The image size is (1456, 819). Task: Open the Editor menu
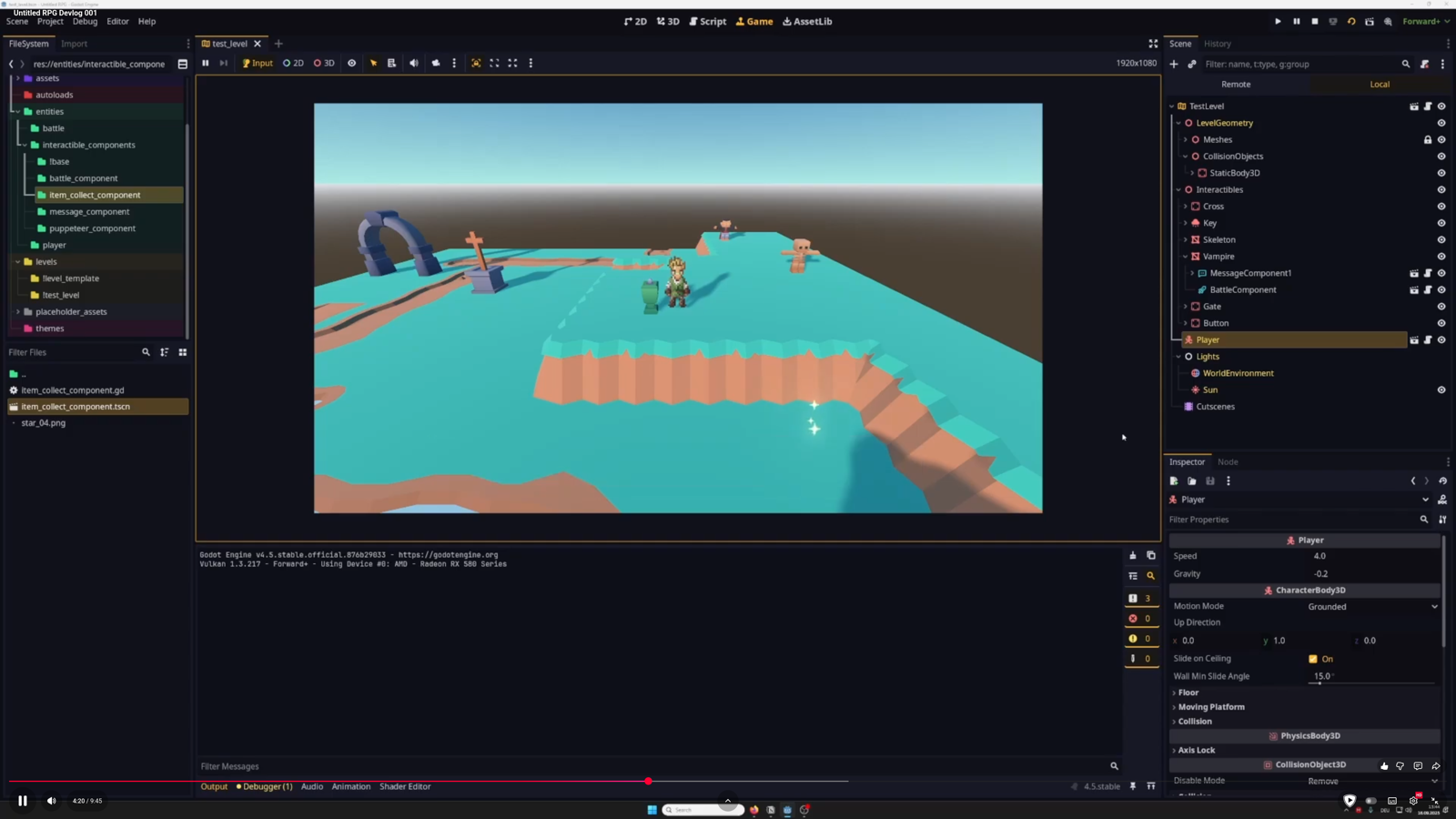click(117, 21)
